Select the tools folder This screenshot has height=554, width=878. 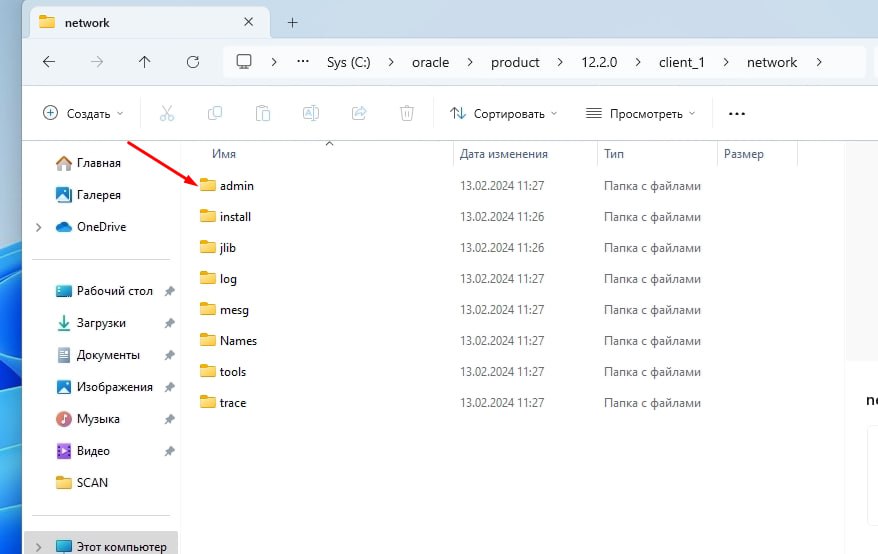tap(223, 371)
